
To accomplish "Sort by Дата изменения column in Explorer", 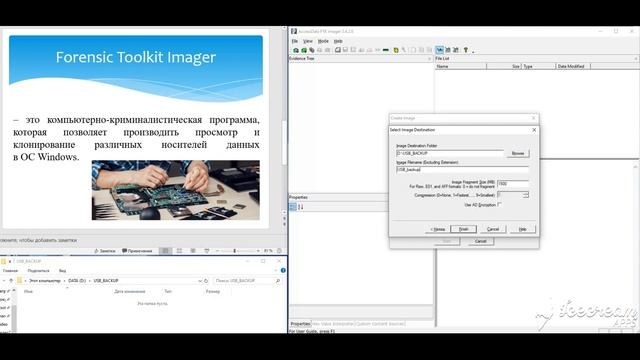I will point(130,291).
